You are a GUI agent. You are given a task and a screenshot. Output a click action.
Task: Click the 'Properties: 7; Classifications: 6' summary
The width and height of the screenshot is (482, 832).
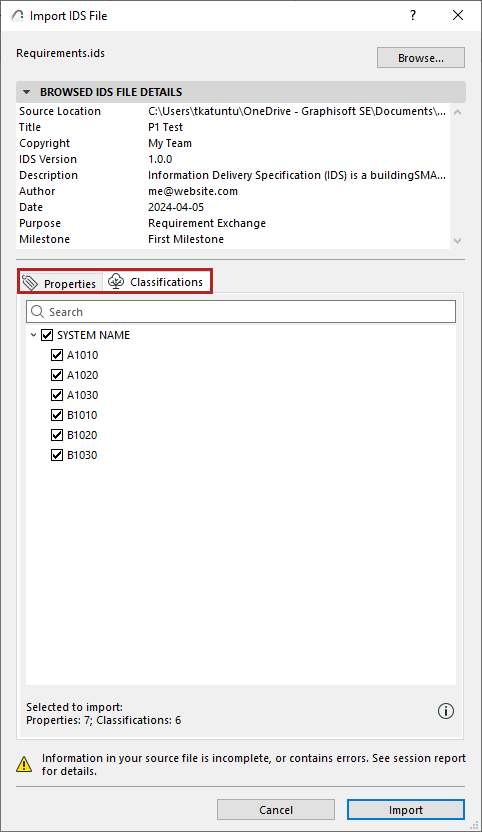click(104, 720)
